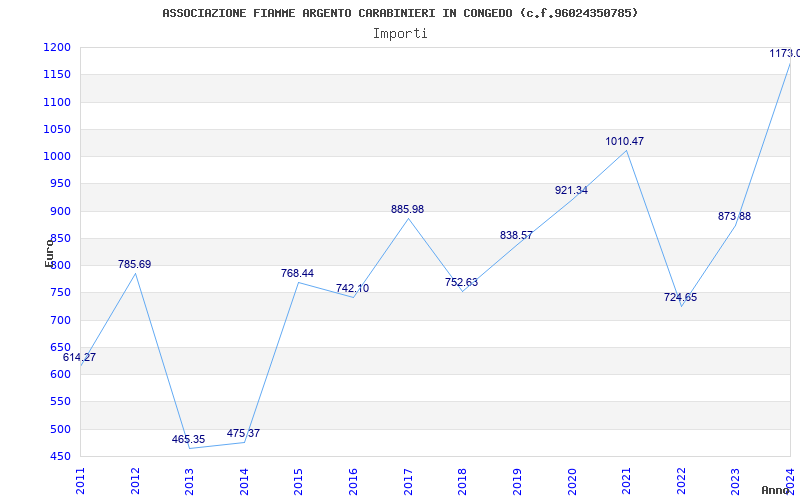
Task: Click the 1000 y-axis tick label
Action: pyautogui.click(x=57, y=157)
